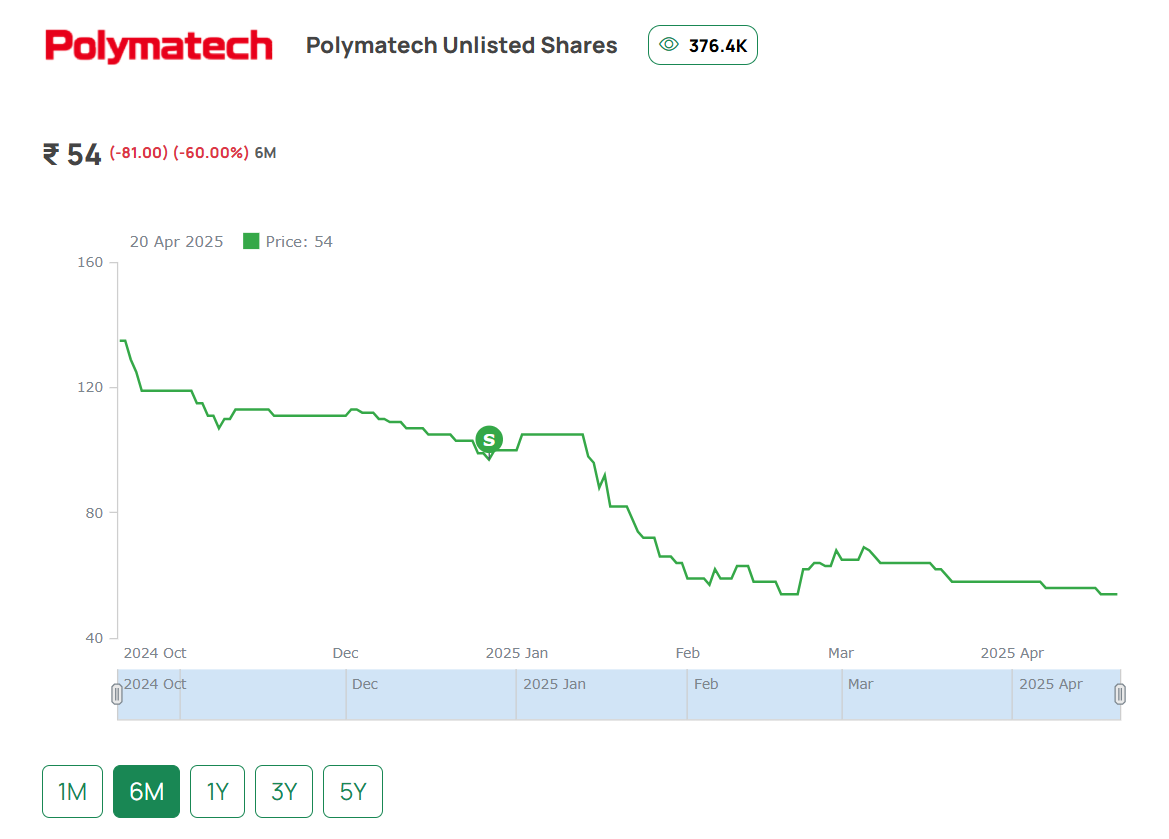Click the Price: 54 legend text

[x=299, y=242]
